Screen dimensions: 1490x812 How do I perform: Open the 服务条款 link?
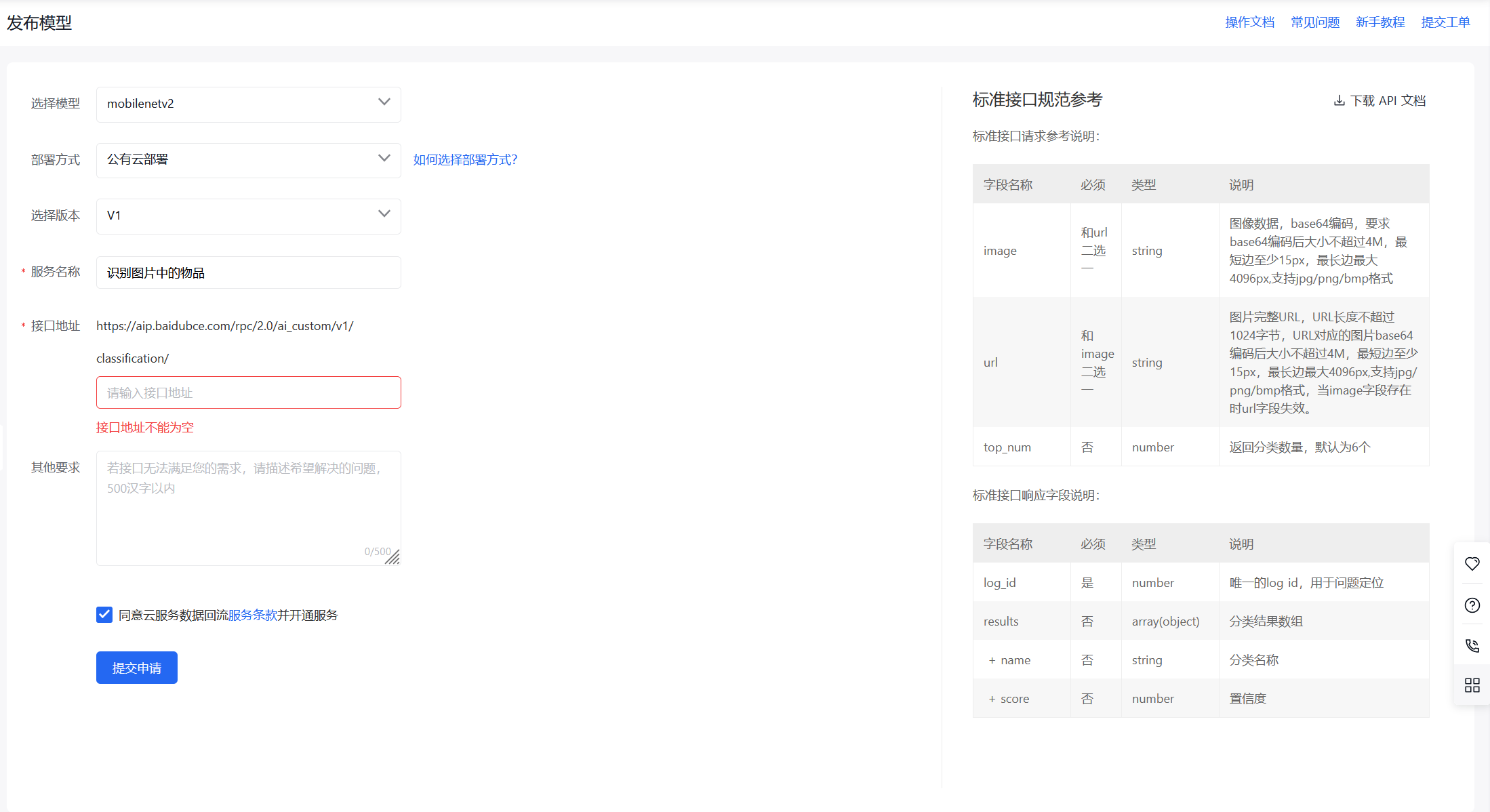click(252, 615)
